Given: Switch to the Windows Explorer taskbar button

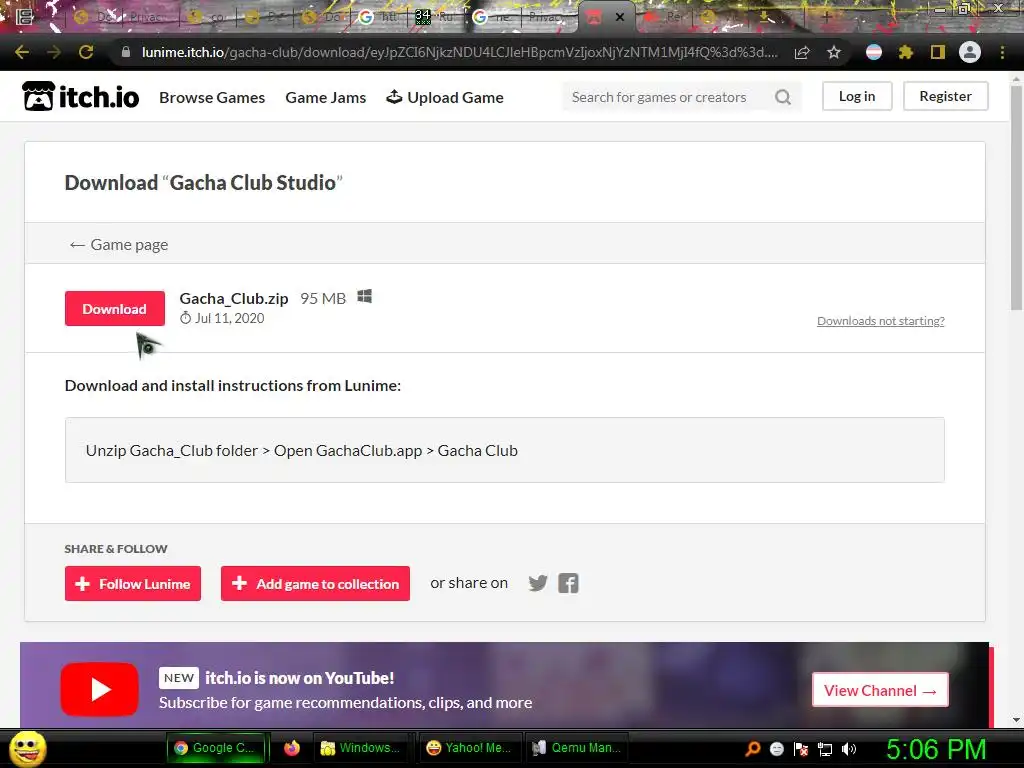Looking at the screenshot, I should pos(360,748).
